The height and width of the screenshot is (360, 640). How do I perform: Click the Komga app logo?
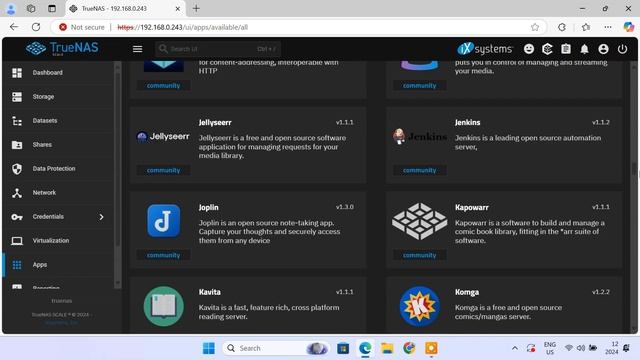(x=419, y=306)
